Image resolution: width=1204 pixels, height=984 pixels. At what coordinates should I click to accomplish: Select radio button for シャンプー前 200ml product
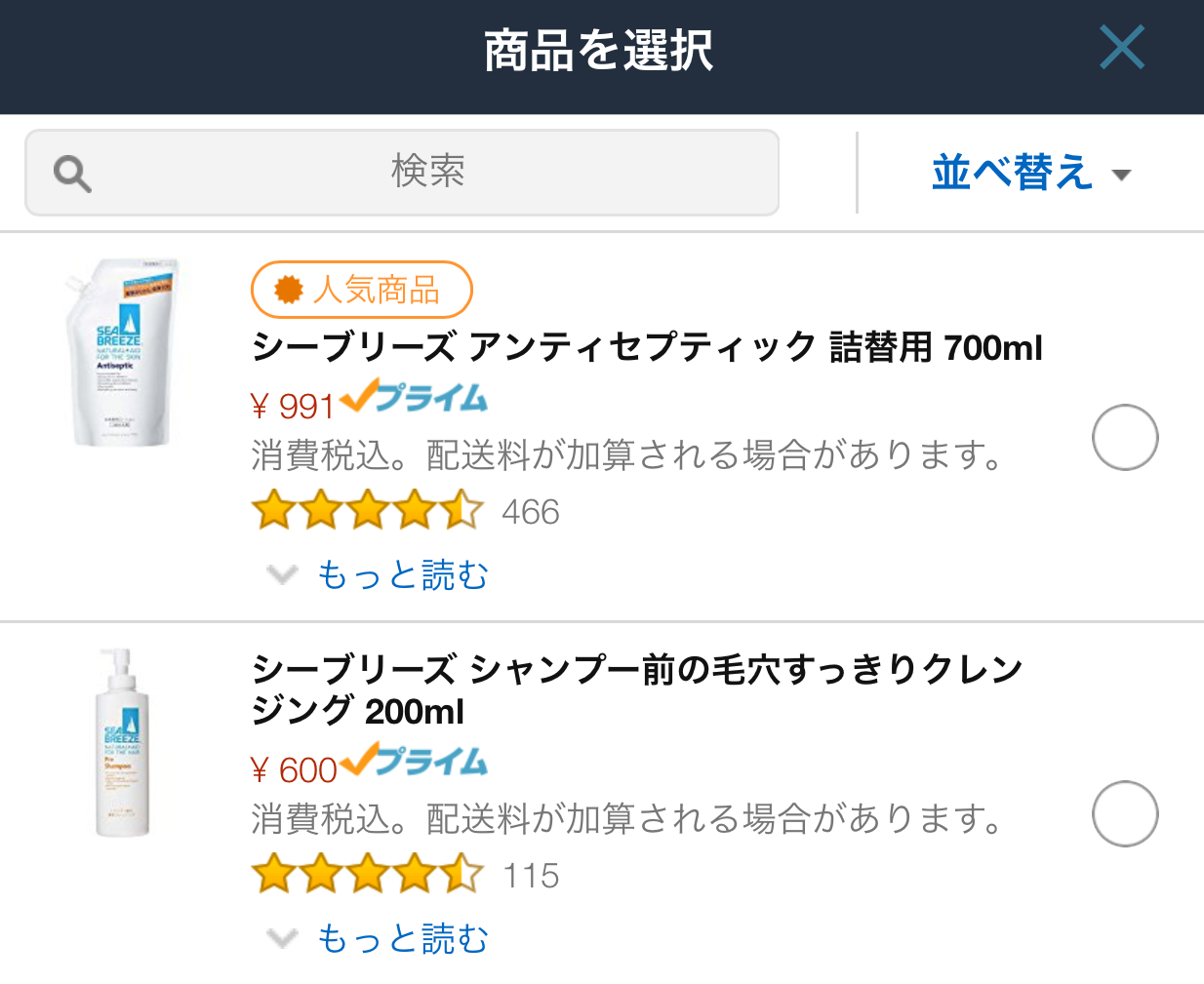(1125, 813)
